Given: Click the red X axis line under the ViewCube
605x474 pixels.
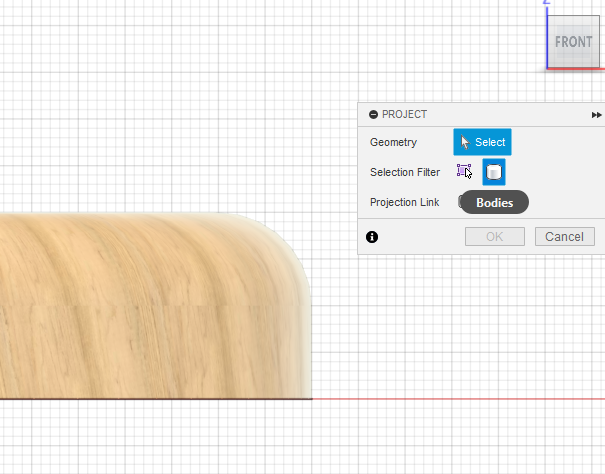Looking at the screenshot, I should [x=575, y=70].
